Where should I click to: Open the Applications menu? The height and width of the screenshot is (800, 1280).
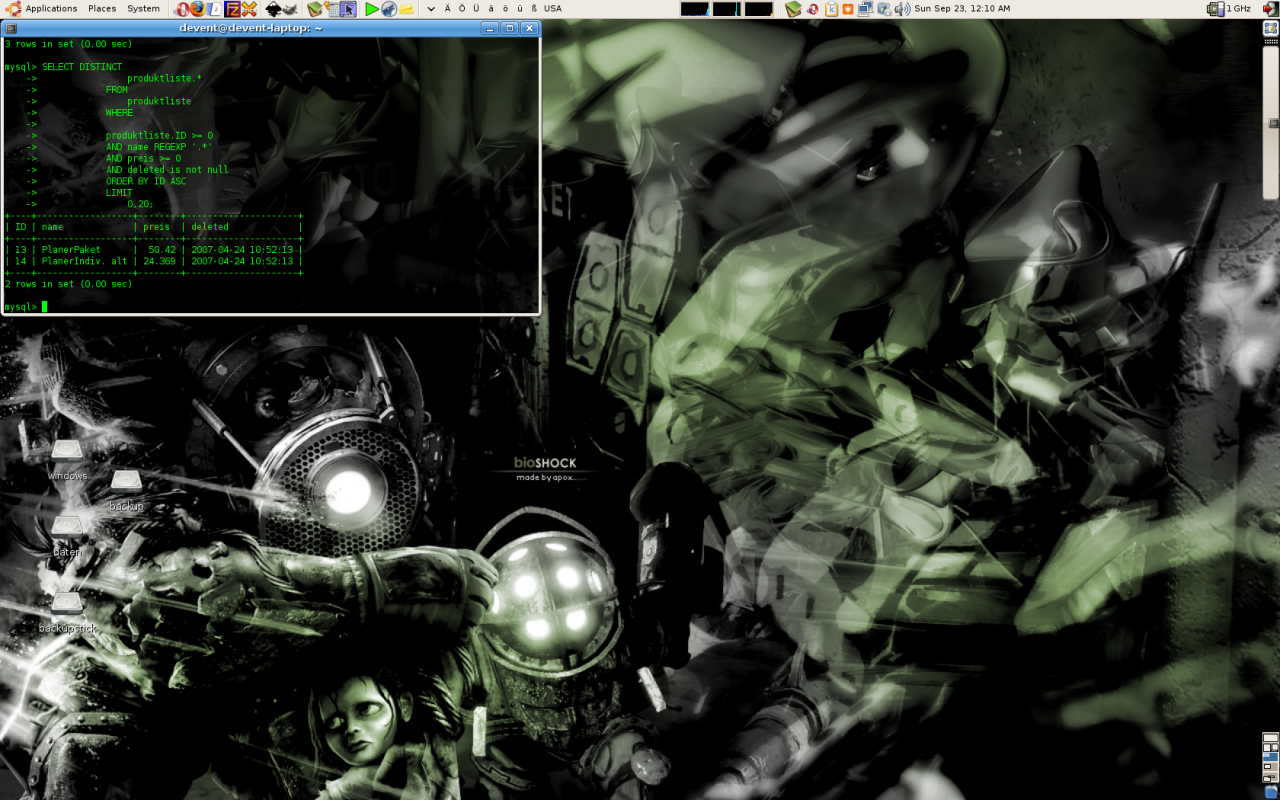point(51,9)
